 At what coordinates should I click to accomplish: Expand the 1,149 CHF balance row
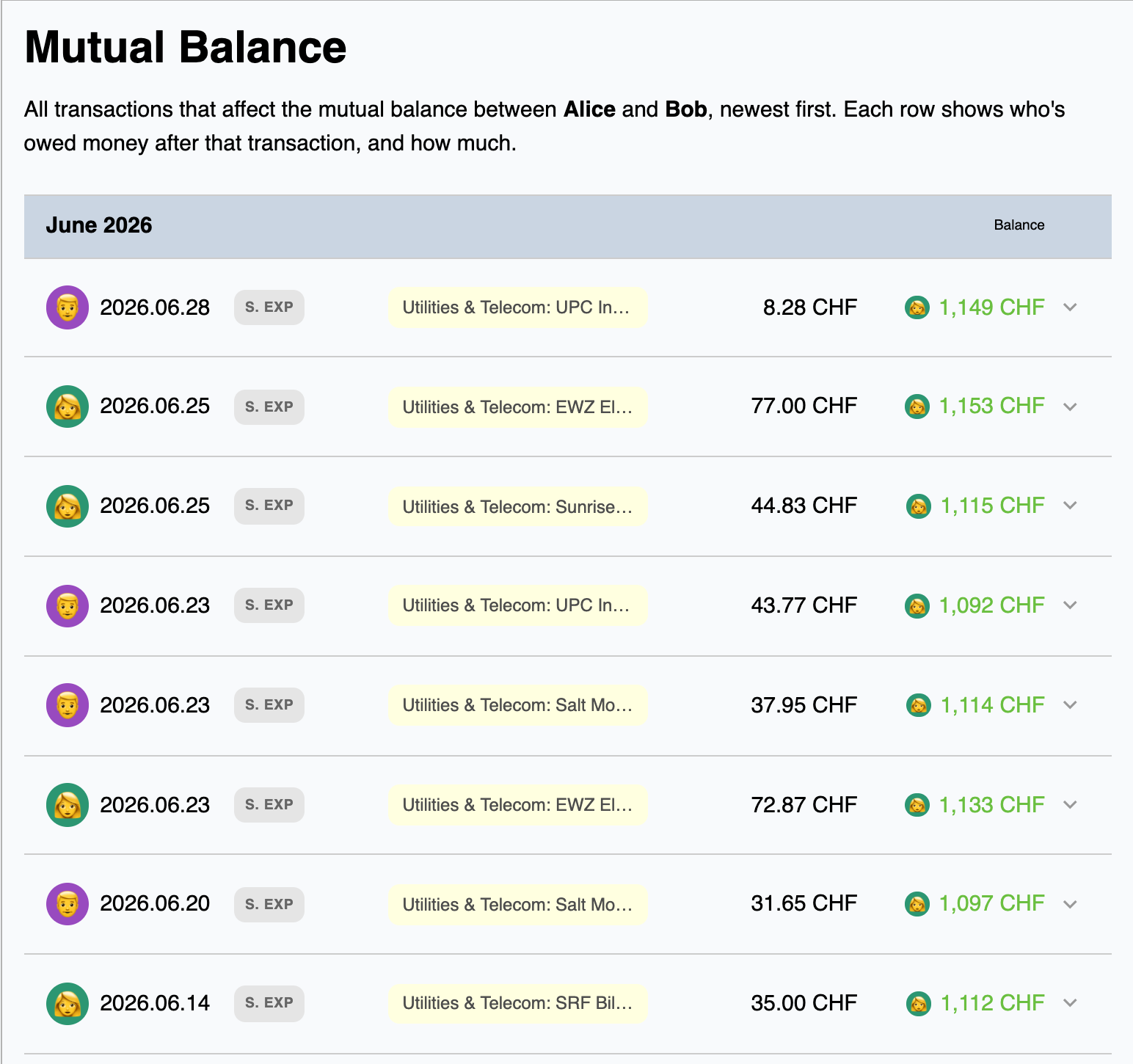click(1071, 307)
